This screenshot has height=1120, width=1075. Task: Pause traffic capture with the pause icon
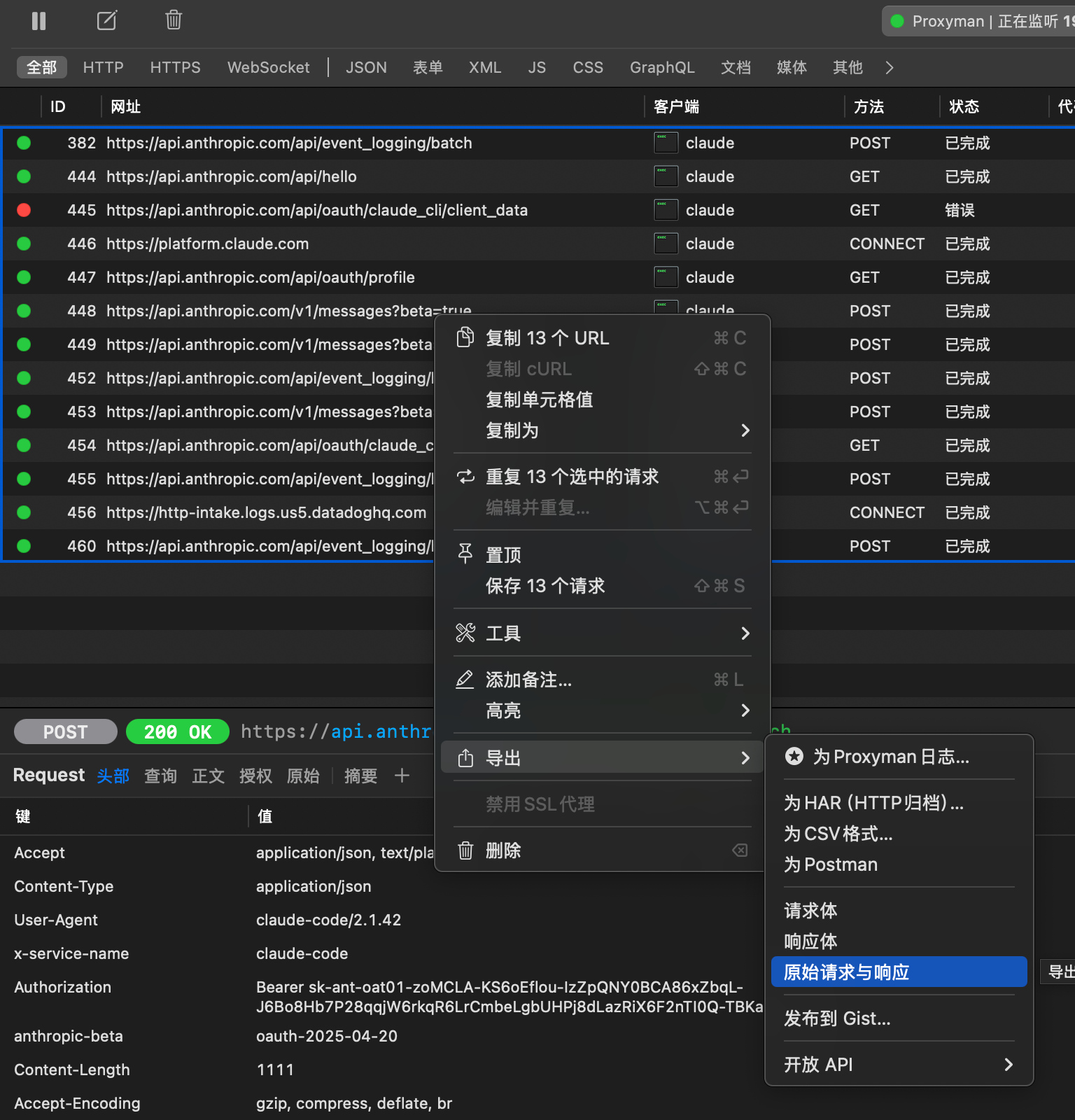coord(39,21)
